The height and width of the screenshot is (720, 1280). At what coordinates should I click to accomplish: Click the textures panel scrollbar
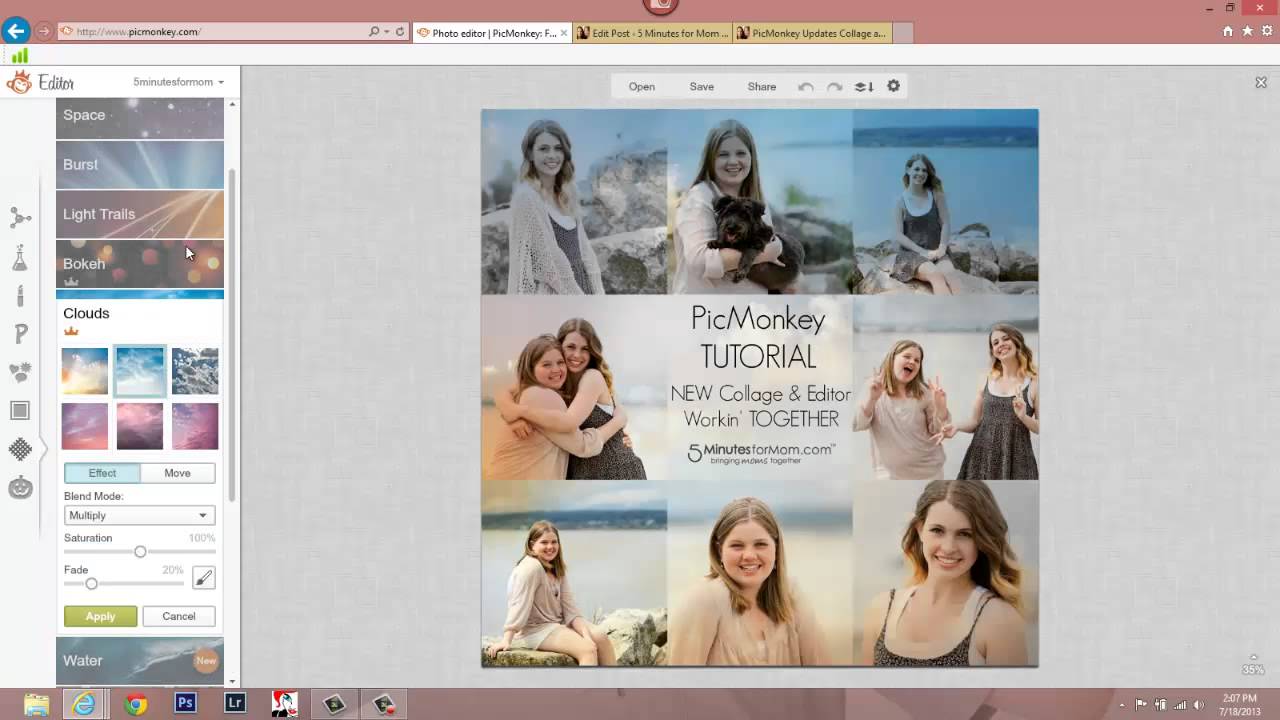coord(233,335)
